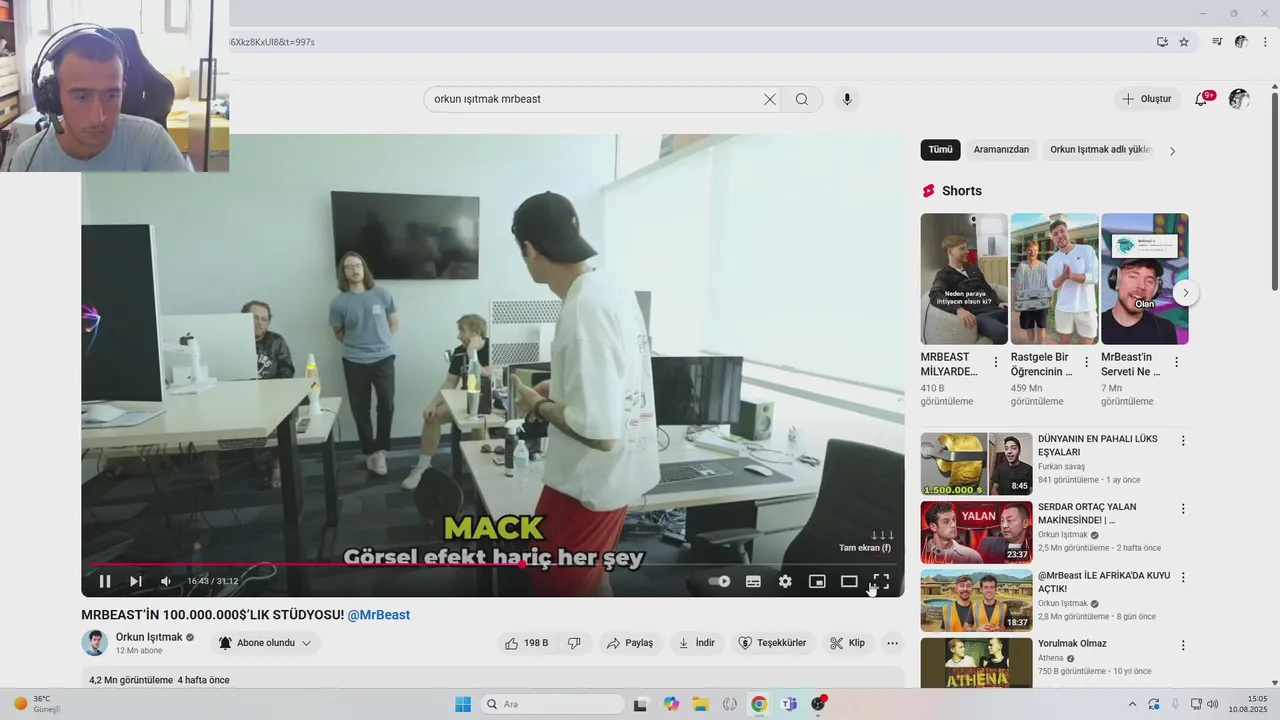Open SERDAR ORTAÇ YALAN MAKİNESİNDE video title

[x=1087, y=513]
